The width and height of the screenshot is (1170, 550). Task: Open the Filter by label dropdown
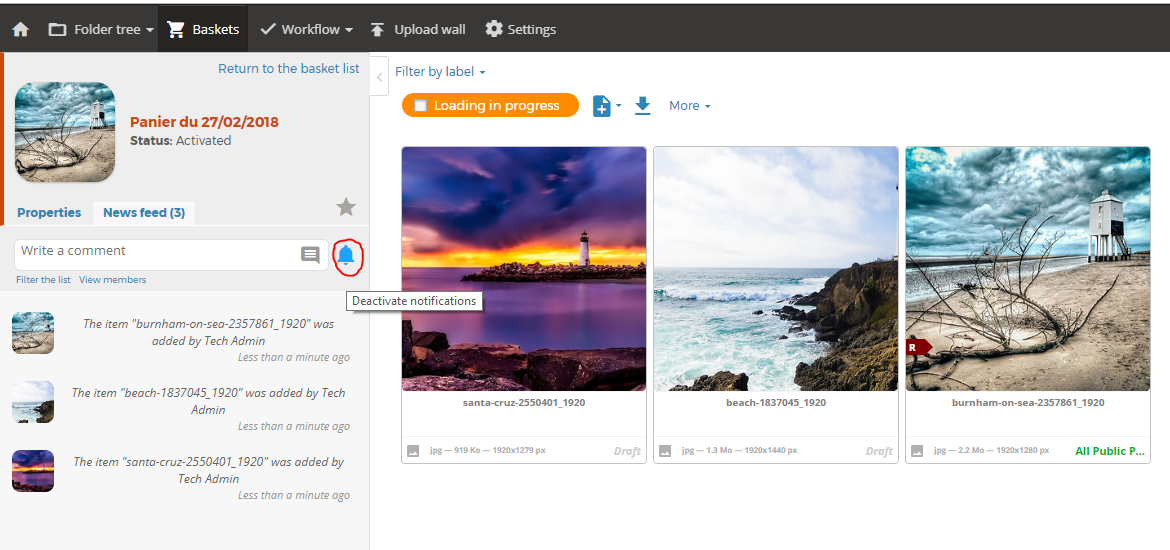click(x=440, y=72)
